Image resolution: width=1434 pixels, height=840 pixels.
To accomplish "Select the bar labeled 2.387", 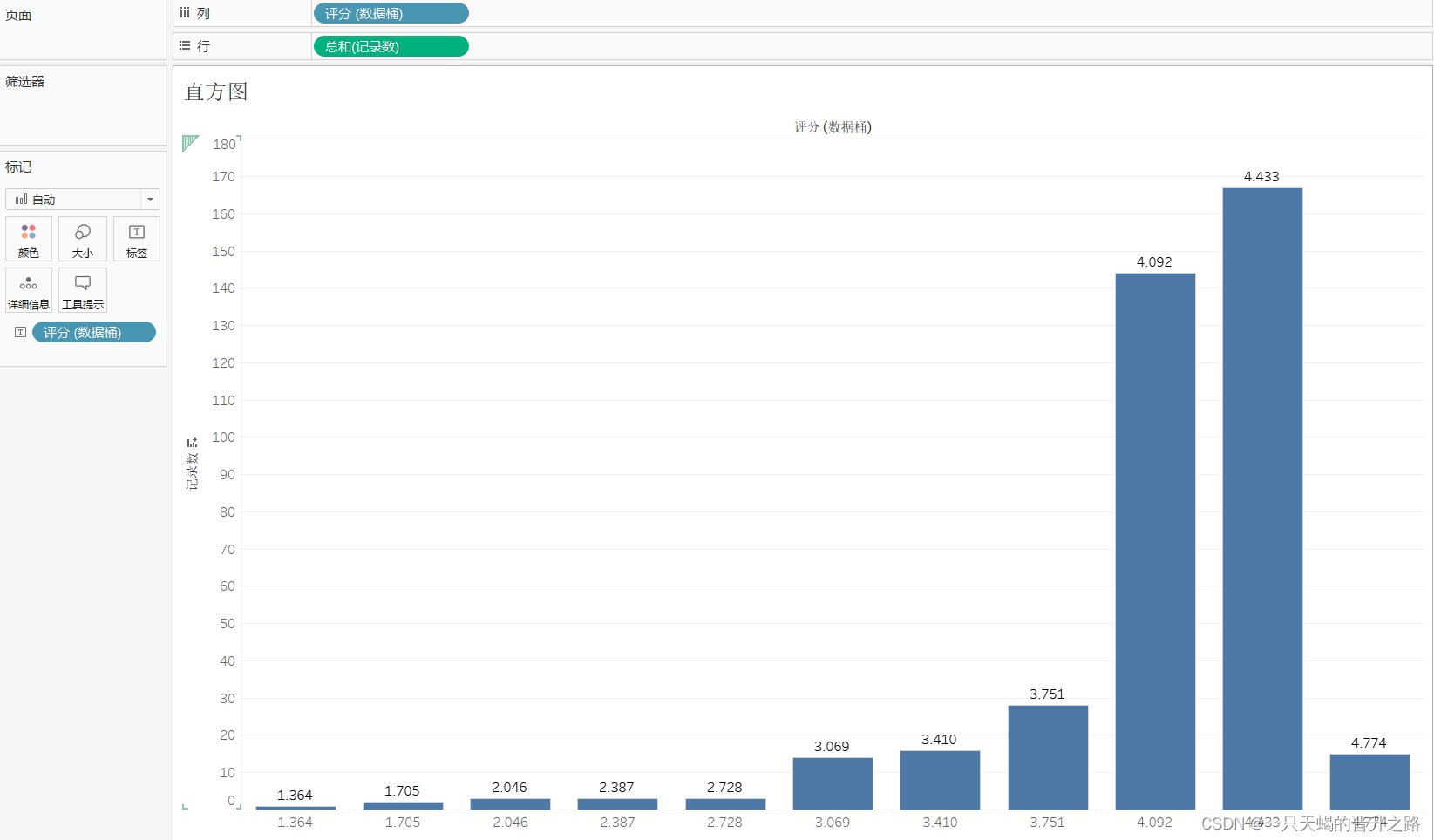I will point(617,804).
